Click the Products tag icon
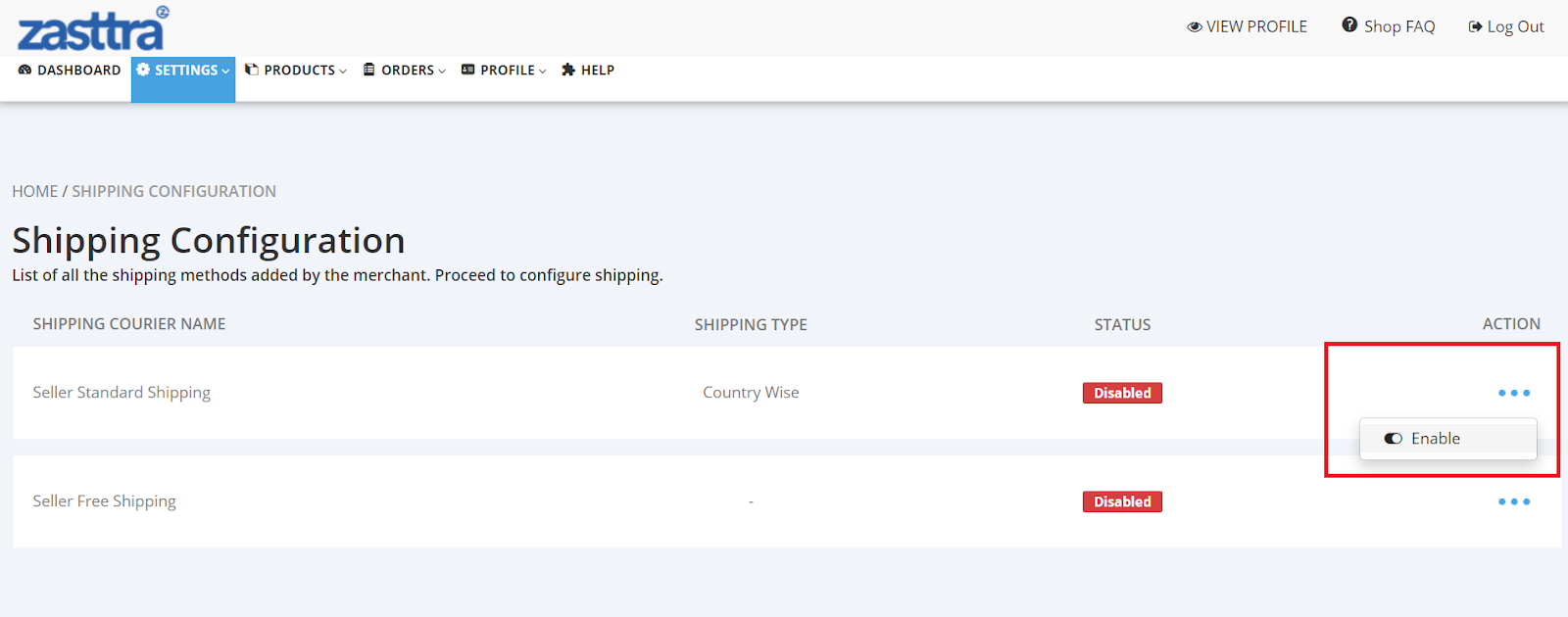1568x617 pixels. tap(252, 70)
